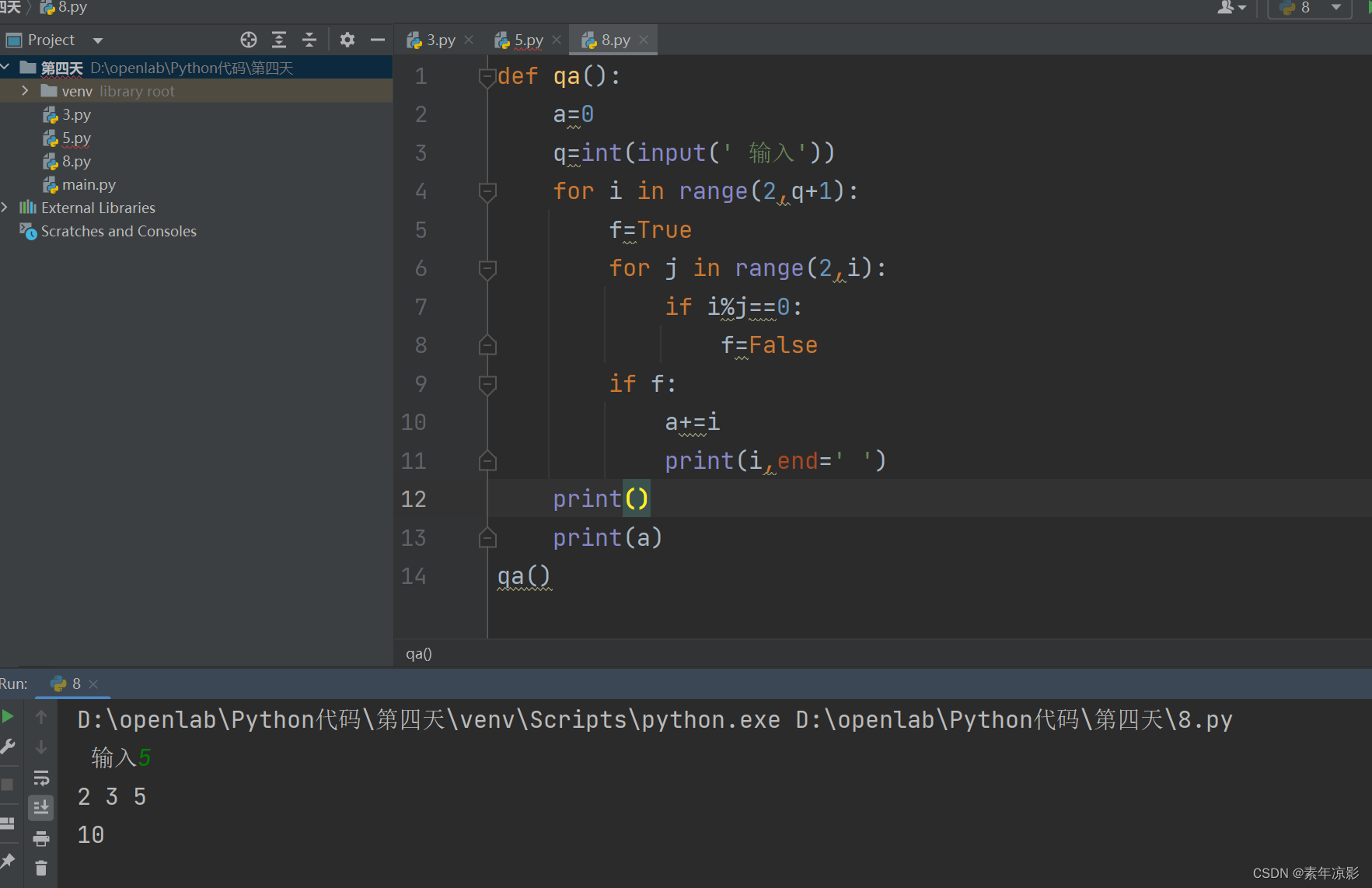1372x888 pixels.
Task: Toggle scroll to end in console
Action: tap(41, 808)
